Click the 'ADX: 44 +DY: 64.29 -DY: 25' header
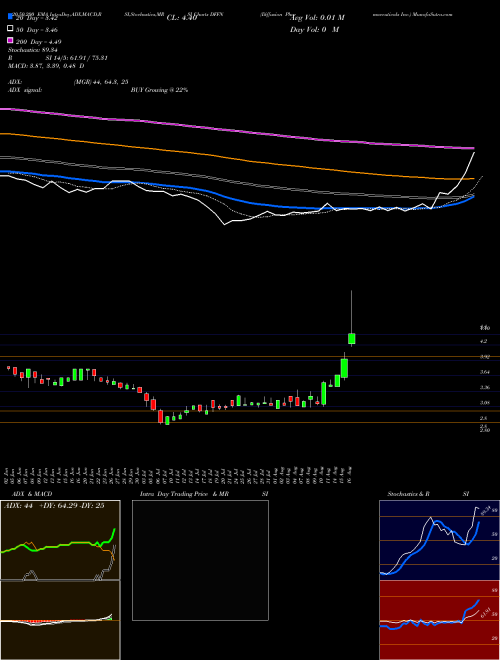500x660 pixels. point(54,506)
